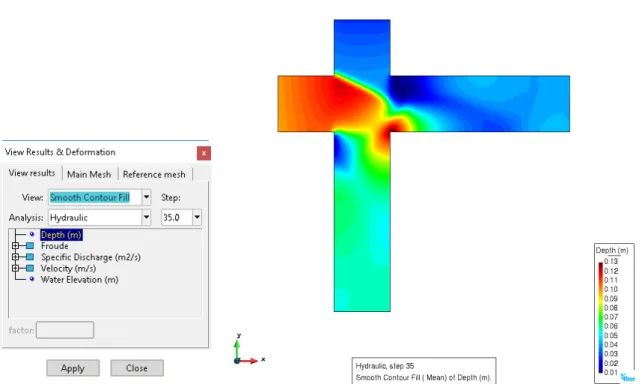Viewport: 642px width, 384px height.
Task: Click the 0.01 legend value
Action: coord(611,372)
